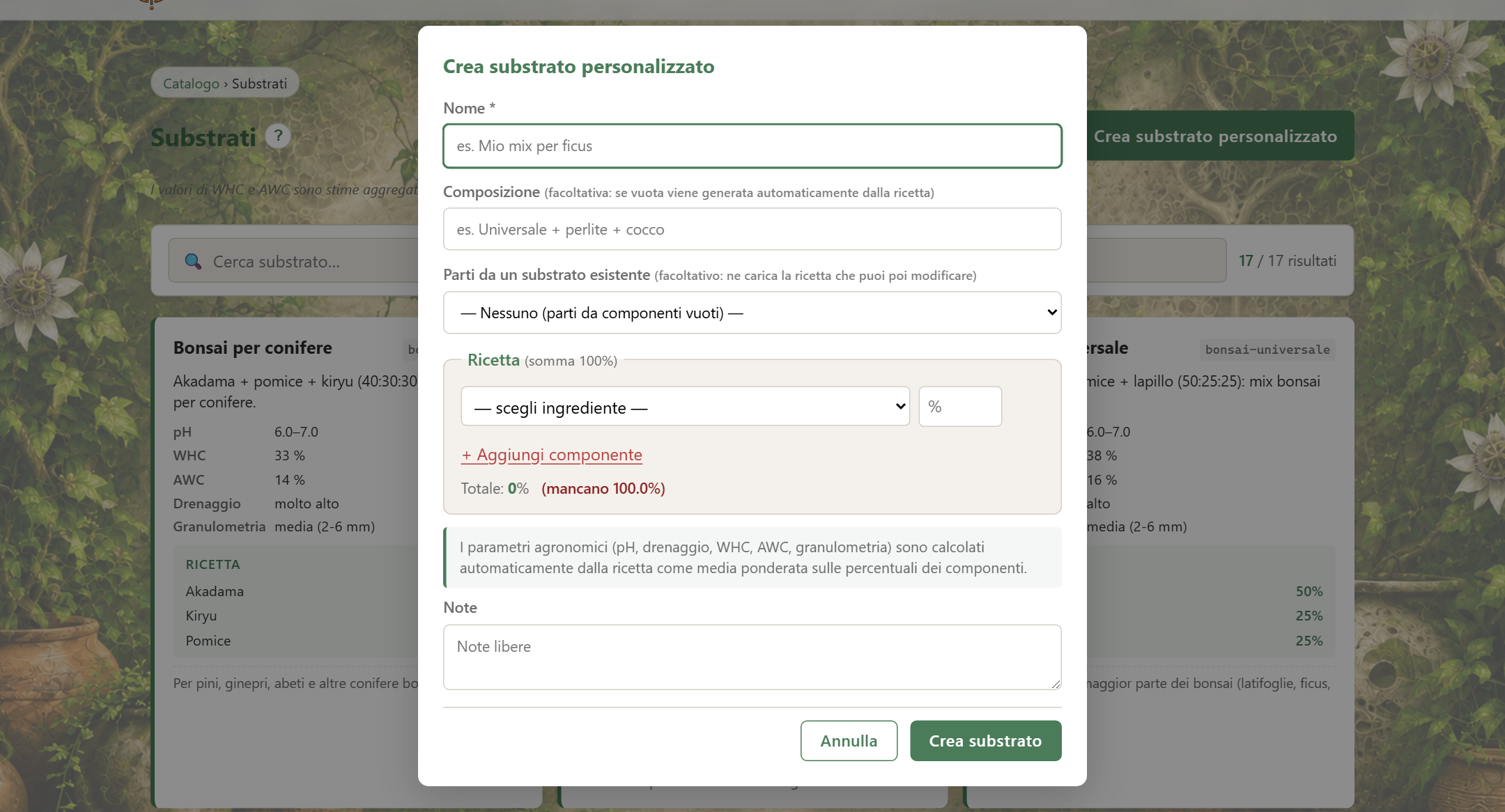
Task: Click 'mancano 100.0%' warning text
Action: (x=603, y=489)
